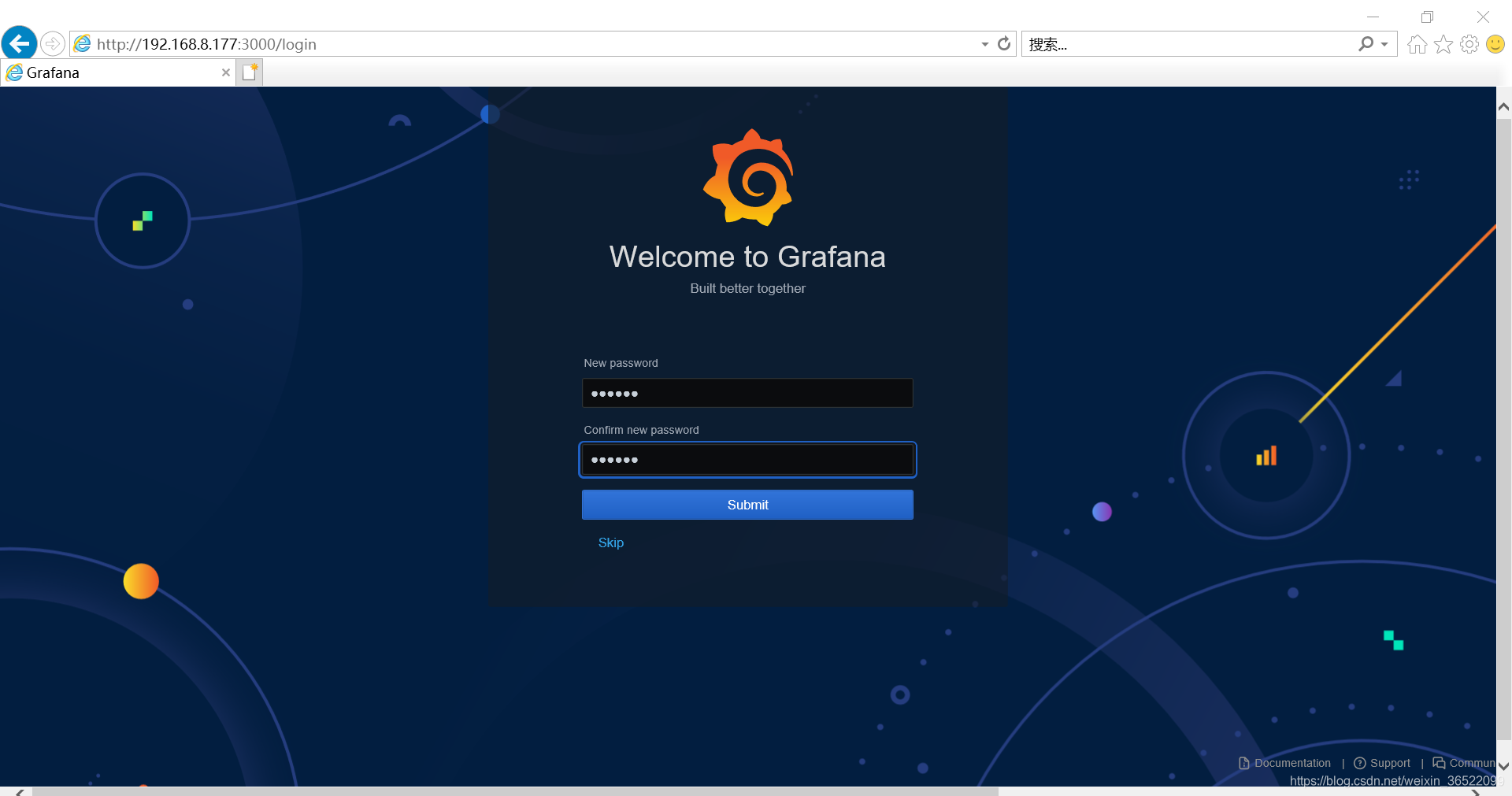The image size is (1512, 796).
Task: Open the Community footer link
Action: click(x=1464, y=763)
